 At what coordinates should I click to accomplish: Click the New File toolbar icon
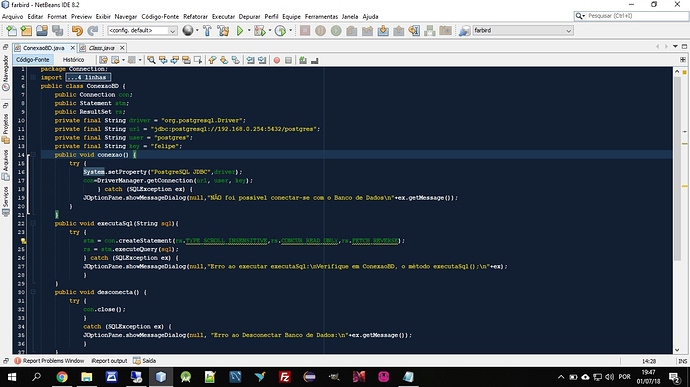[x=11, y=30]
